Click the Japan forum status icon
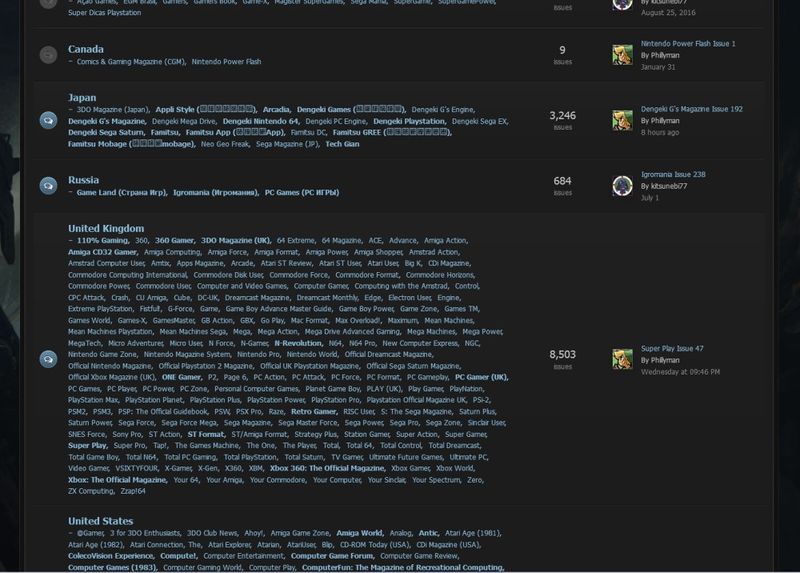 pos(48,120)
